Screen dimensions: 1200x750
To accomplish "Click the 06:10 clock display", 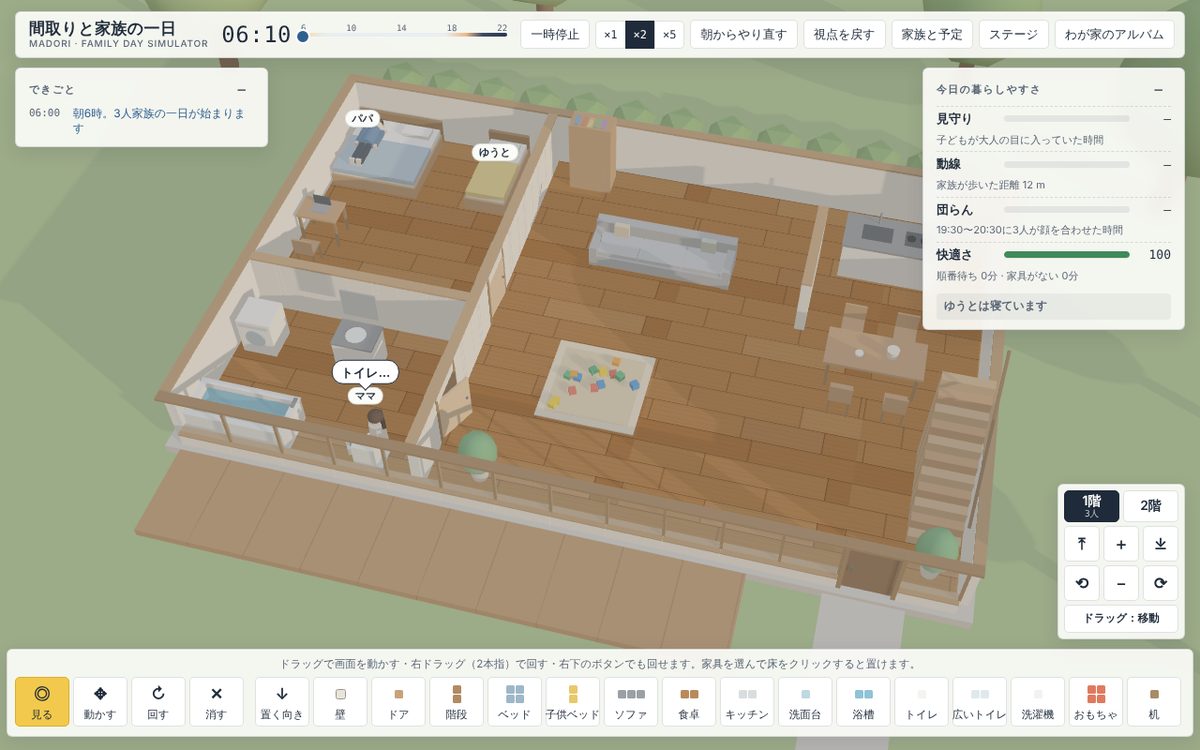I will (256, 35).
